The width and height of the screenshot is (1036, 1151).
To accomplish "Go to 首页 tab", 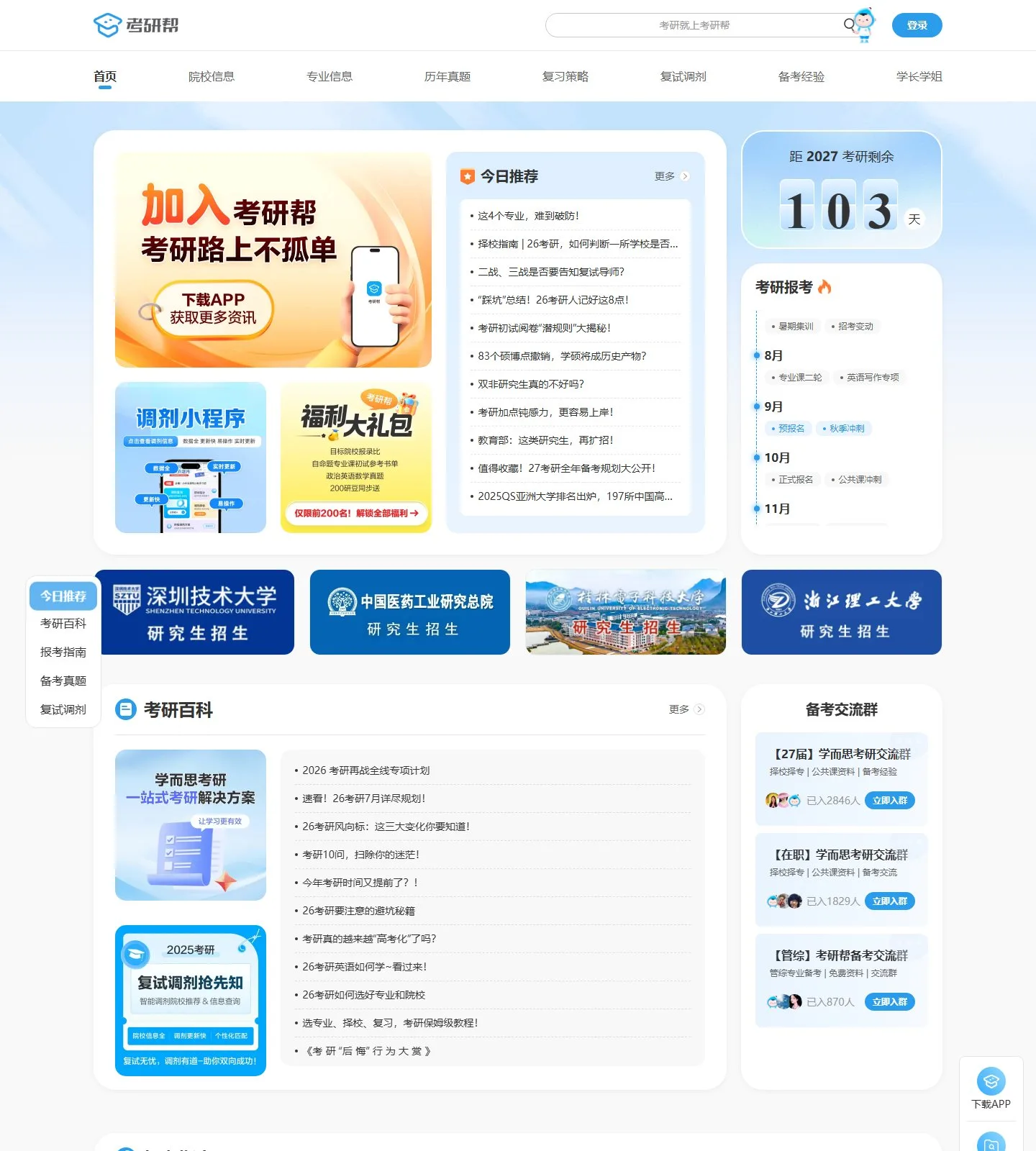I will tap(105, 76).
